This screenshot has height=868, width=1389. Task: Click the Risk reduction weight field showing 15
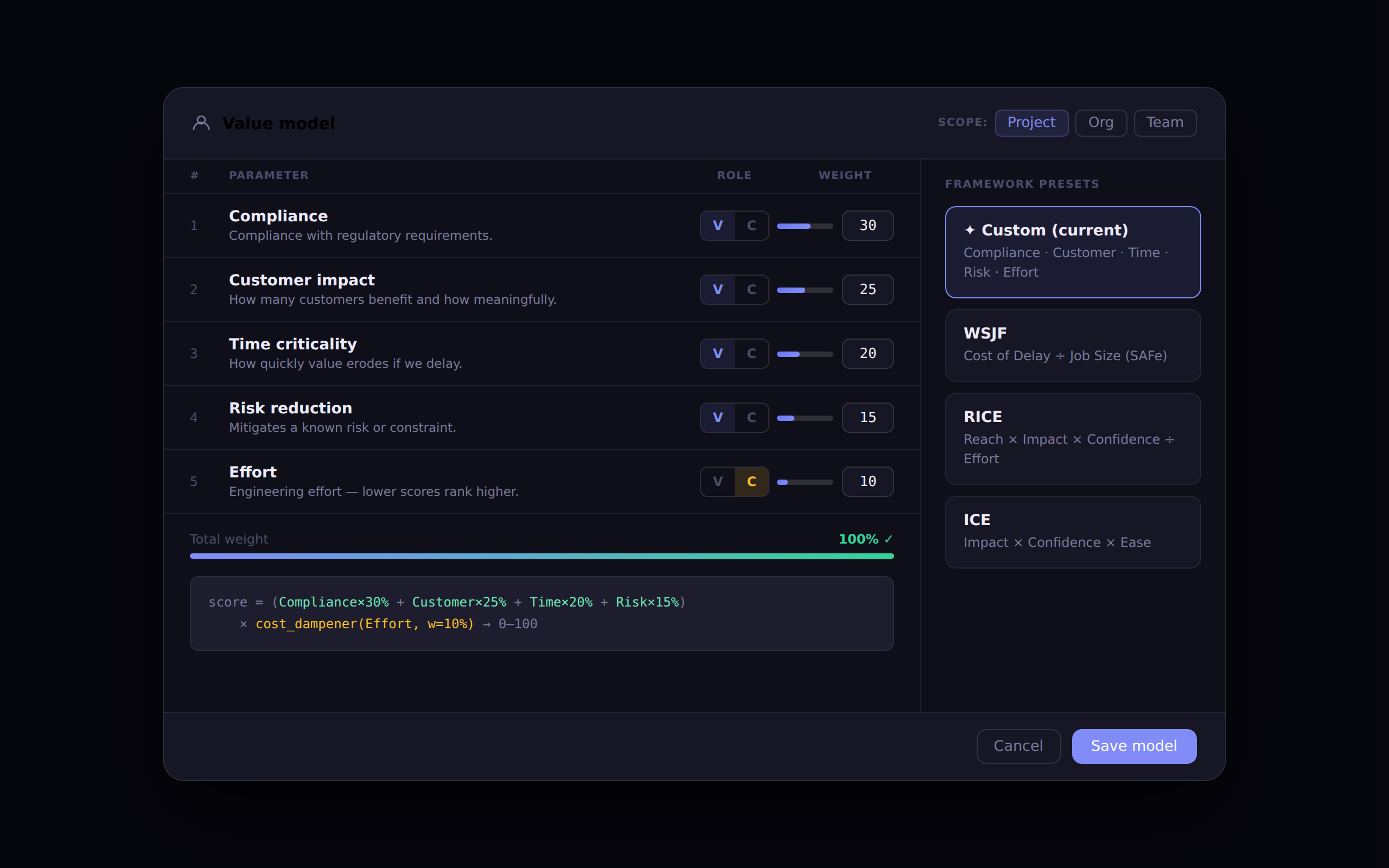[x=868, y=417]
